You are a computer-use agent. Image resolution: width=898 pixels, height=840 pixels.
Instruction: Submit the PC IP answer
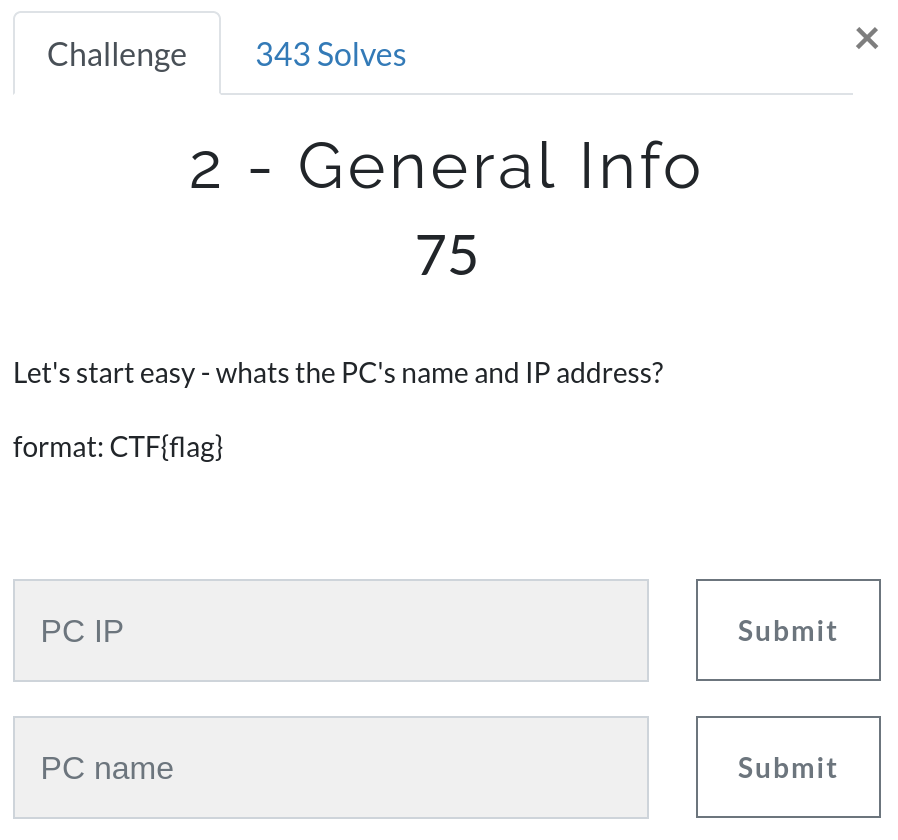(788, 631)
